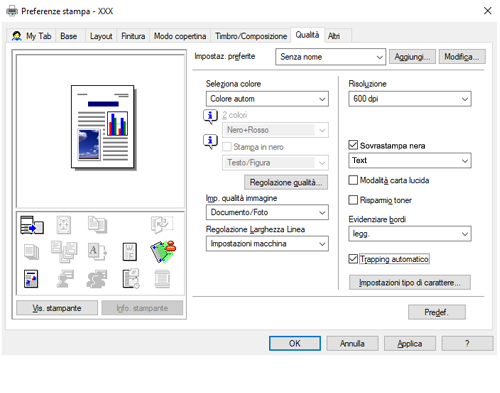Open the Imp. qualità immagine Documento/Foto dropdown
This screenshot has height=393, width=500.
point(267,212)
